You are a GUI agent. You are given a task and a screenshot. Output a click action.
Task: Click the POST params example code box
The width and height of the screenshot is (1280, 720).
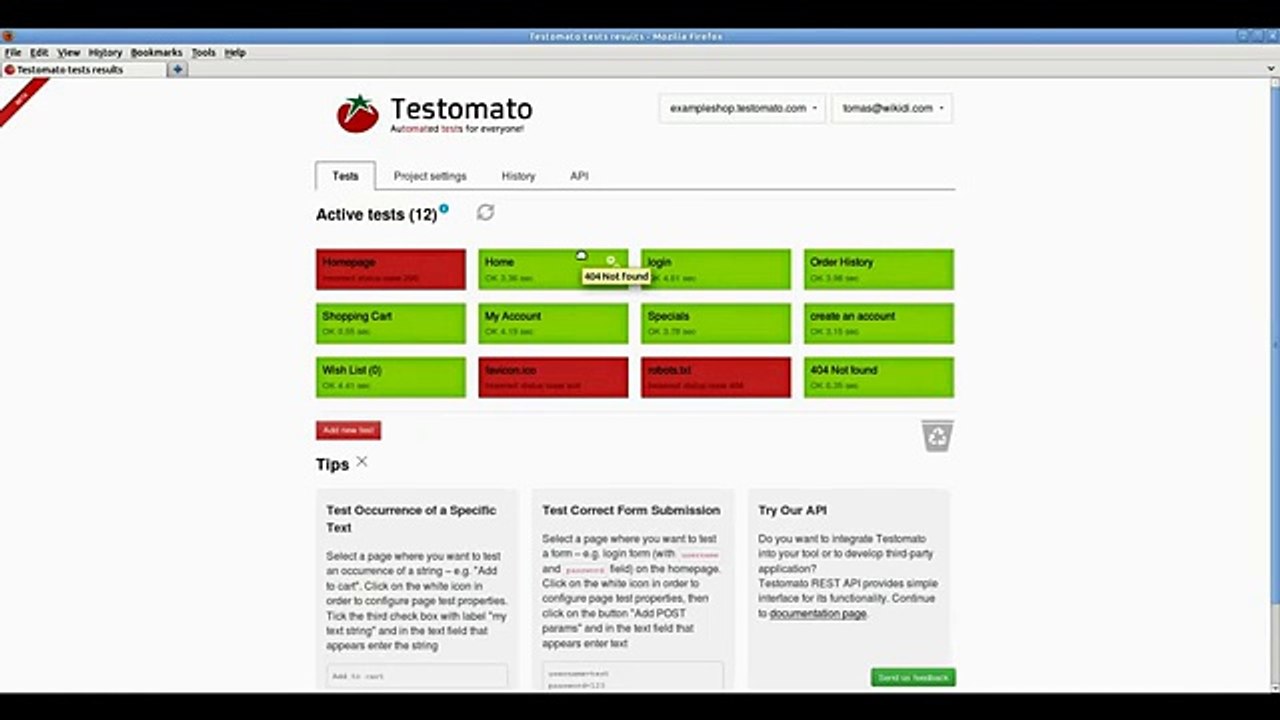pos(633,676)
